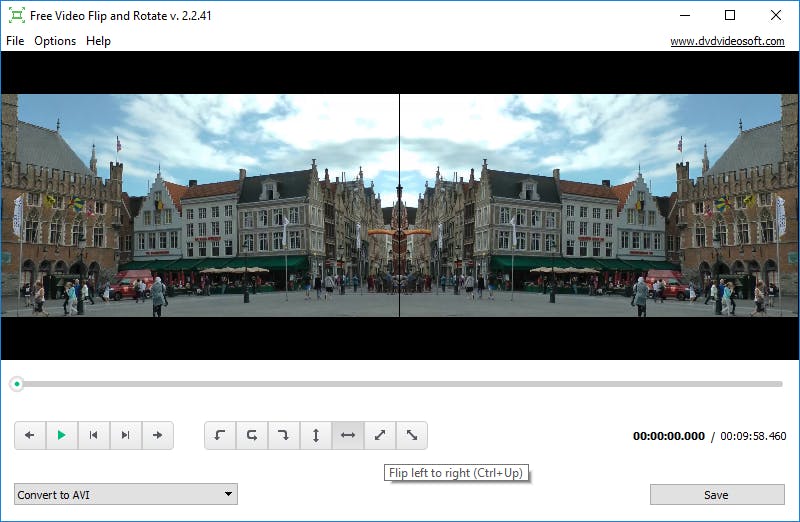
Task: Jump to the video start
Action: coord(94,435)
